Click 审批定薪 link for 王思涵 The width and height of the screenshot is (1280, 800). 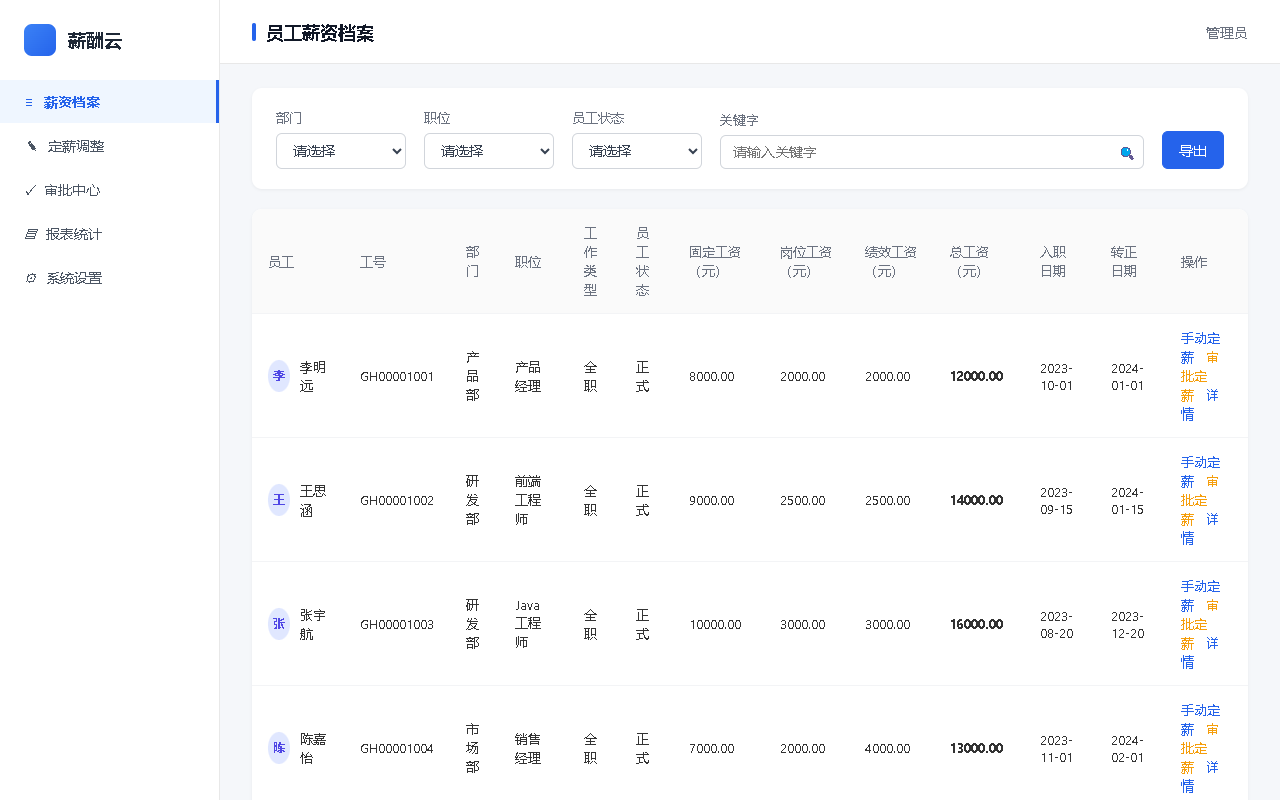click(x=1200, y=500)
